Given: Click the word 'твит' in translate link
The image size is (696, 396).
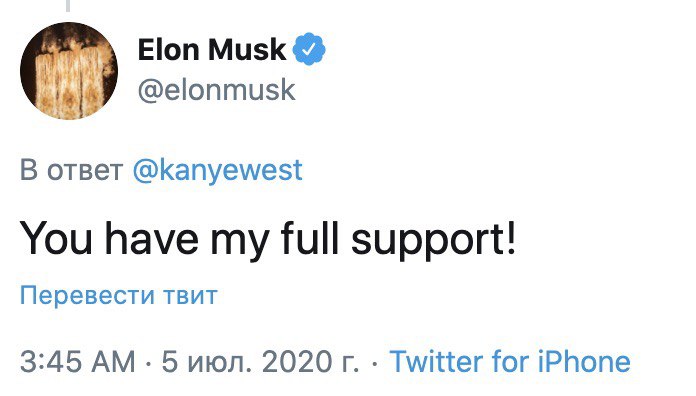Looking at the screenshot, I should pyautogui.click(x=190, y=295).
